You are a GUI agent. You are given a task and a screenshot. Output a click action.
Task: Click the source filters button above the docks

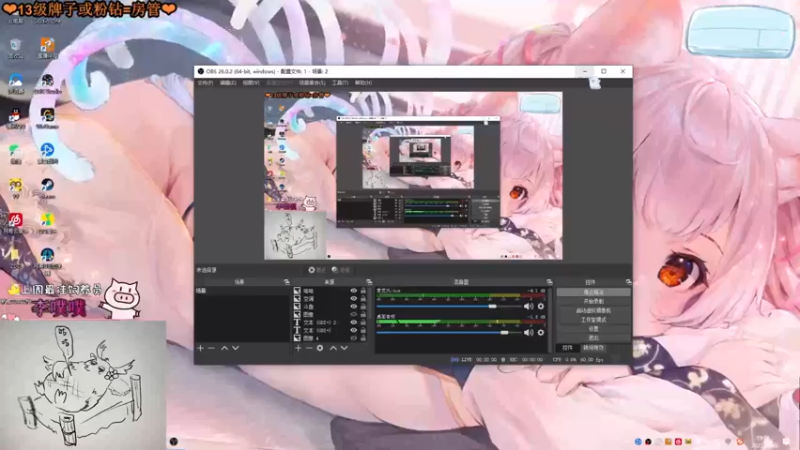(341, 270)
